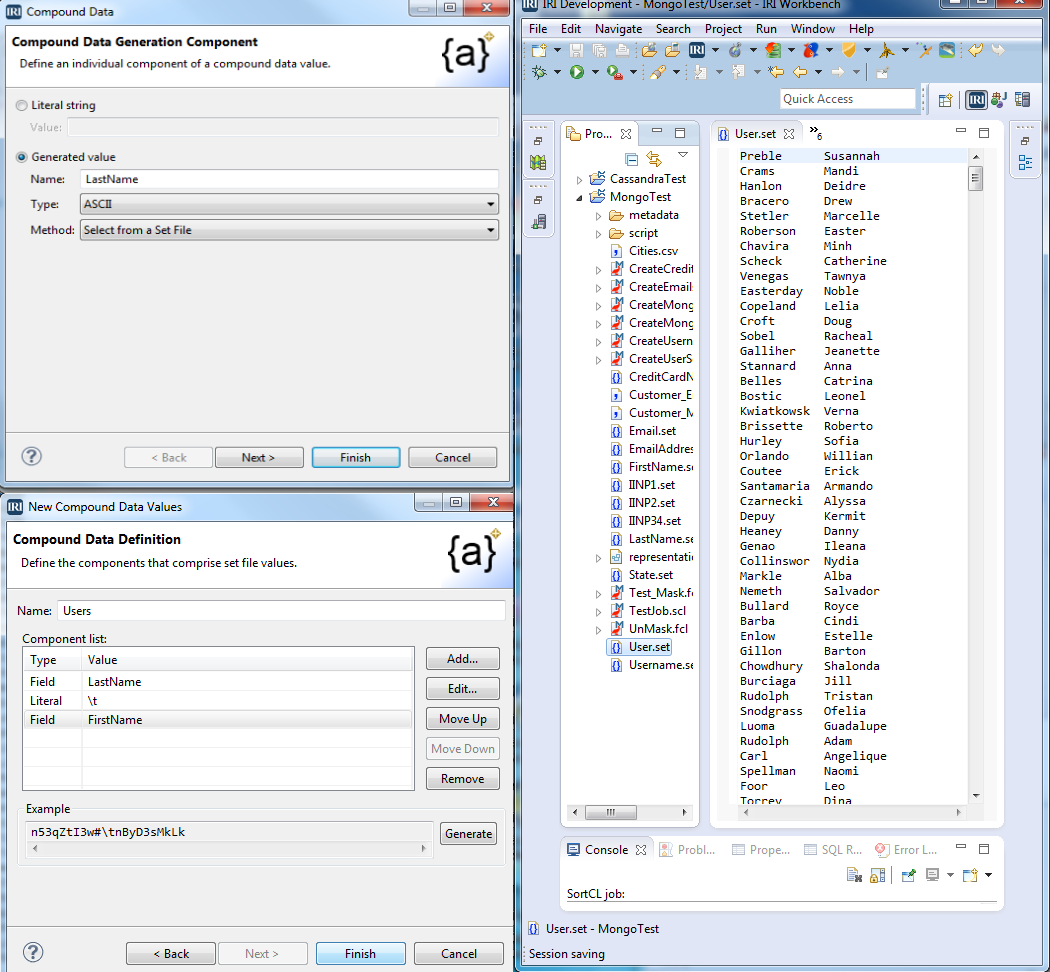This screenshot has width=1050, height=972.
Task: Click the green Run button in toolbar
Action: coord(577,72)
